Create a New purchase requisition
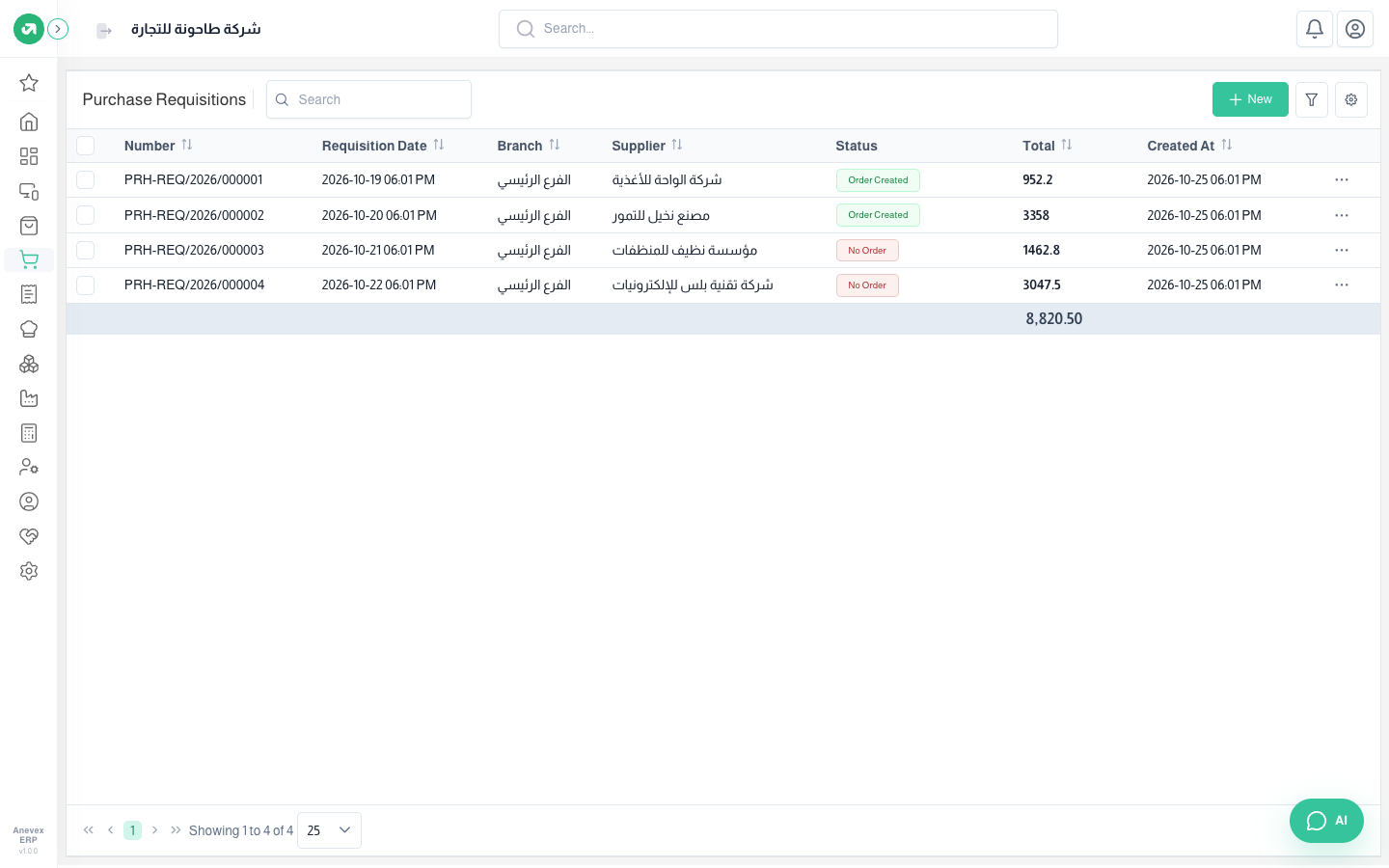Viewport: 1389px width, 868px height. (x=1250, y=99)
